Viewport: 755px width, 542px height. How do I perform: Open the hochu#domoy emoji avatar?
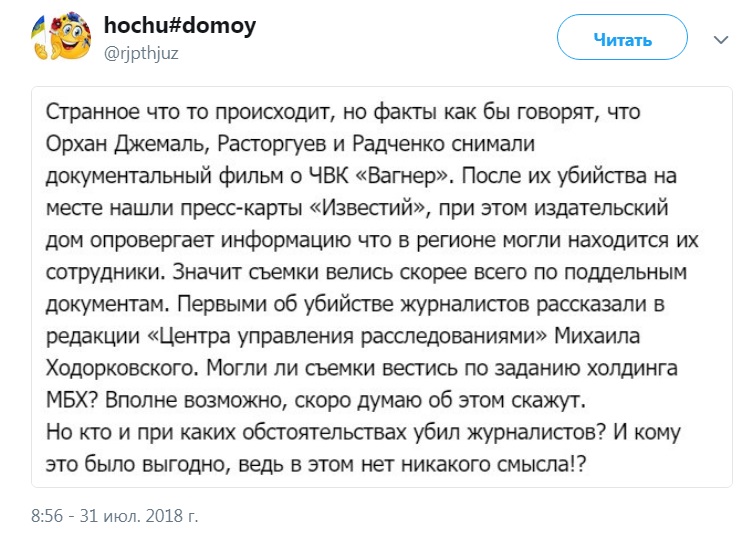[61, 37]
